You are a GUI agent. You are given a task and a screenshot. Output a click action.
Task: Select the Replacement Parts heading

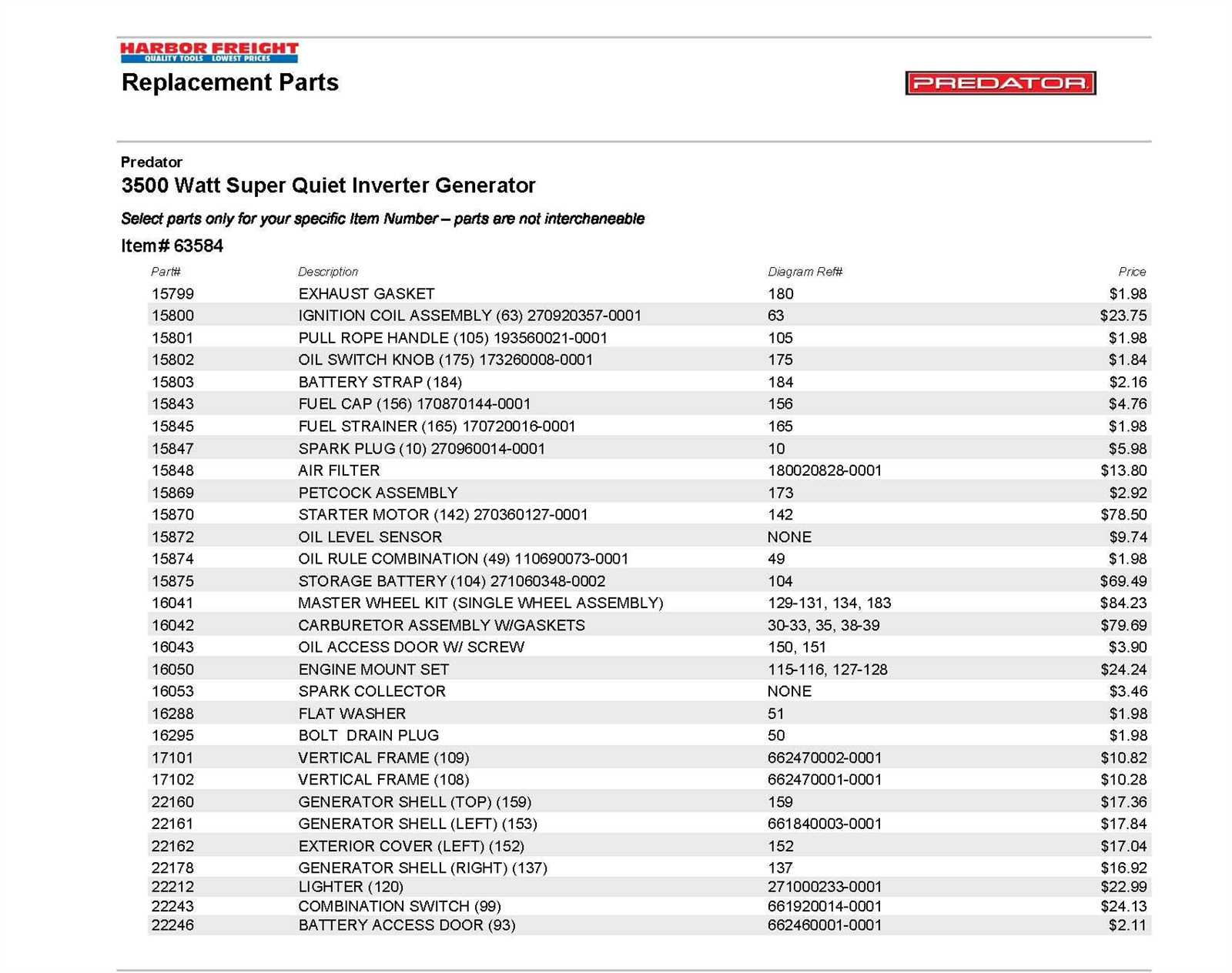[230, 82]
